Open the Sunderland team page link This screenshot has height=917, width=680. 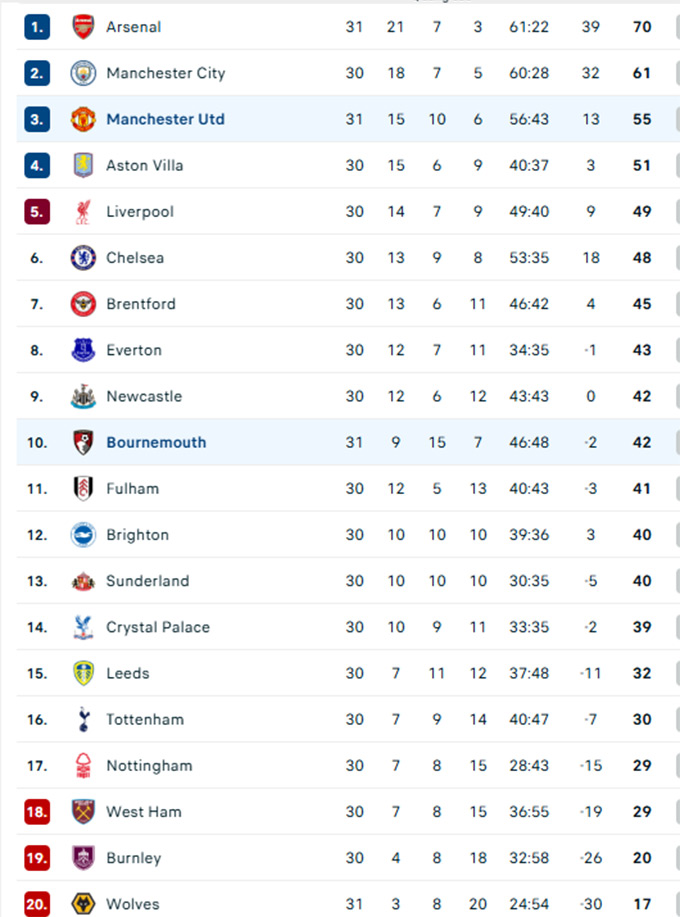147,581
